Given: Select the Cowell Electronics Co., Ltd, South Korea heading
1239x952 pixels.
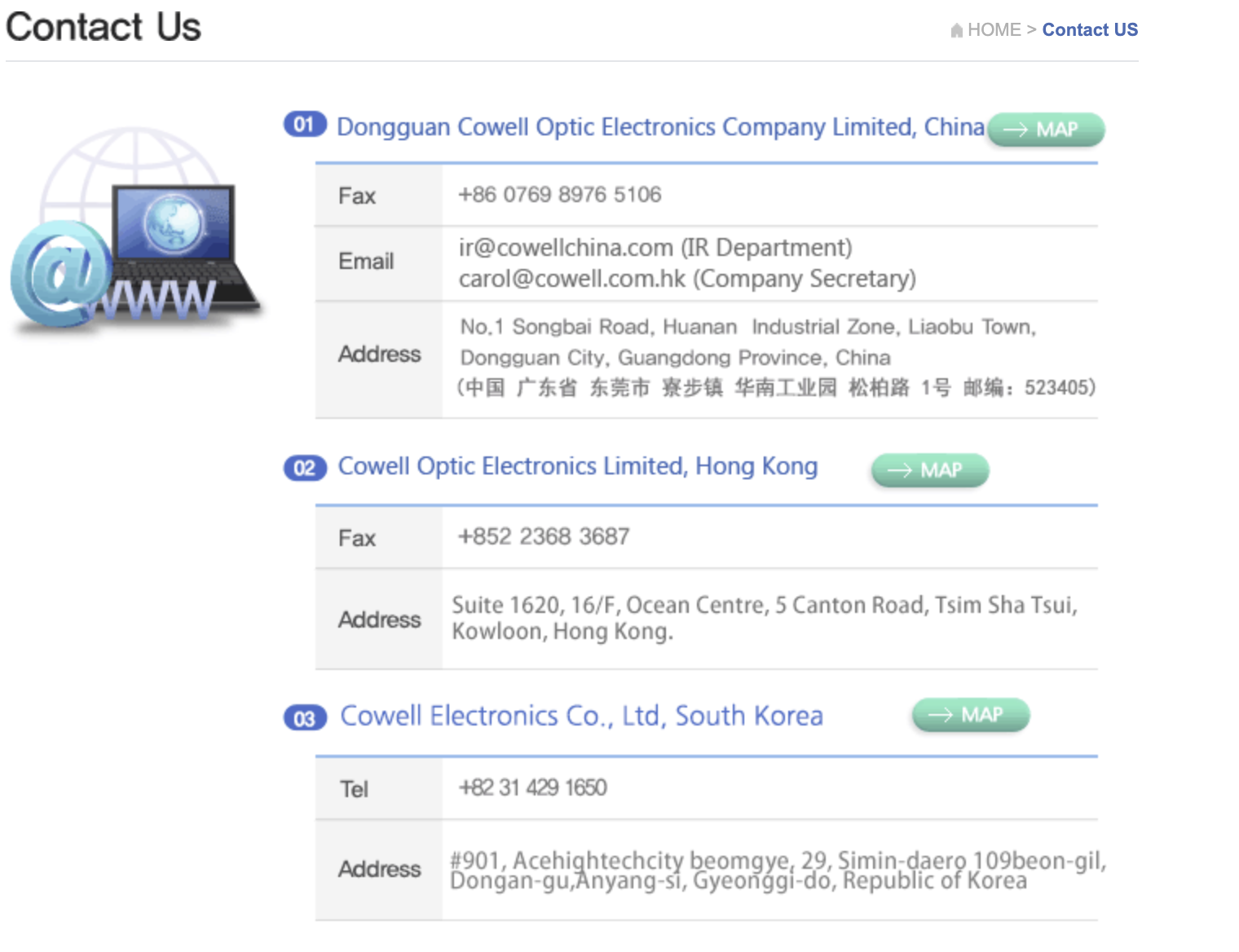Looking at the screenshot, I should (581, 716).
